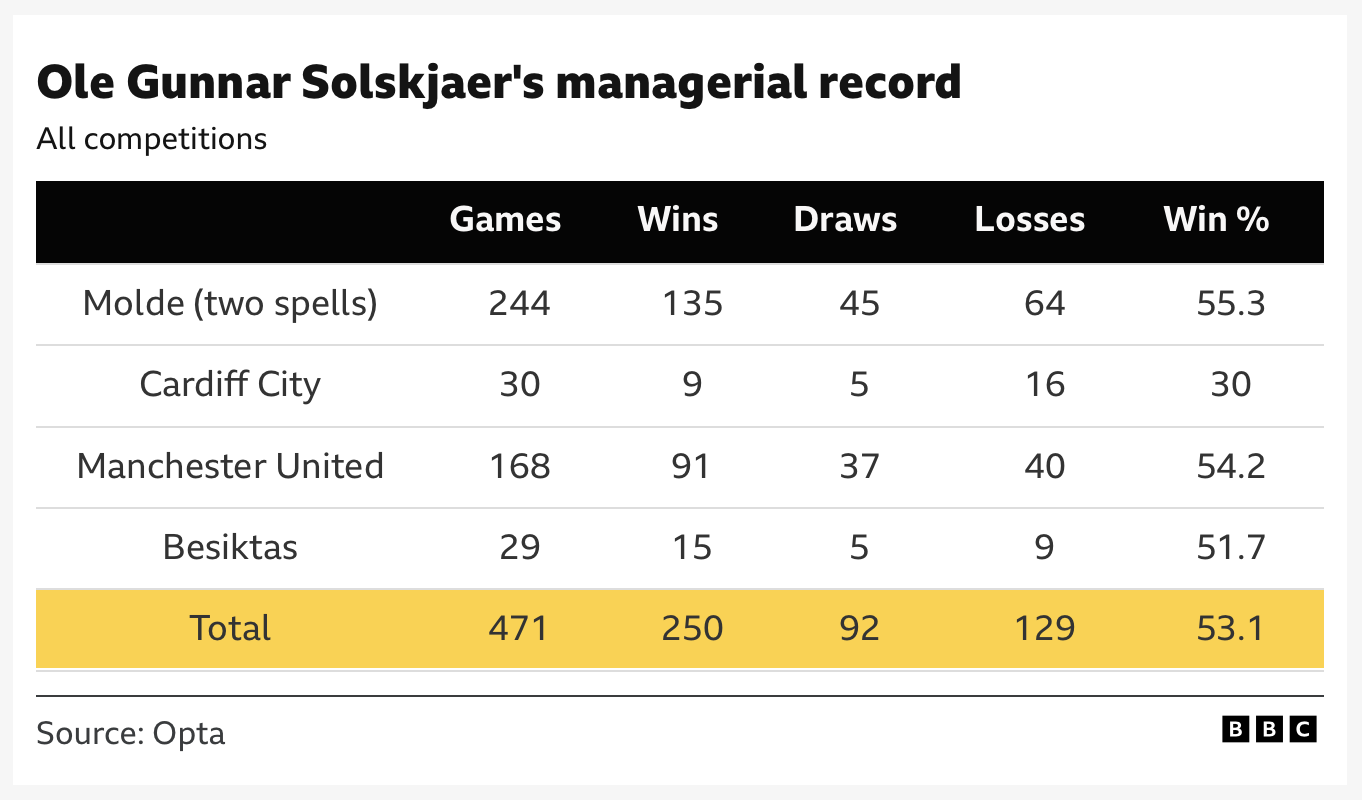Select the Molde (two spells) row label
Viewport: 1362px width, 800px height.
click(x=230, y=302)
